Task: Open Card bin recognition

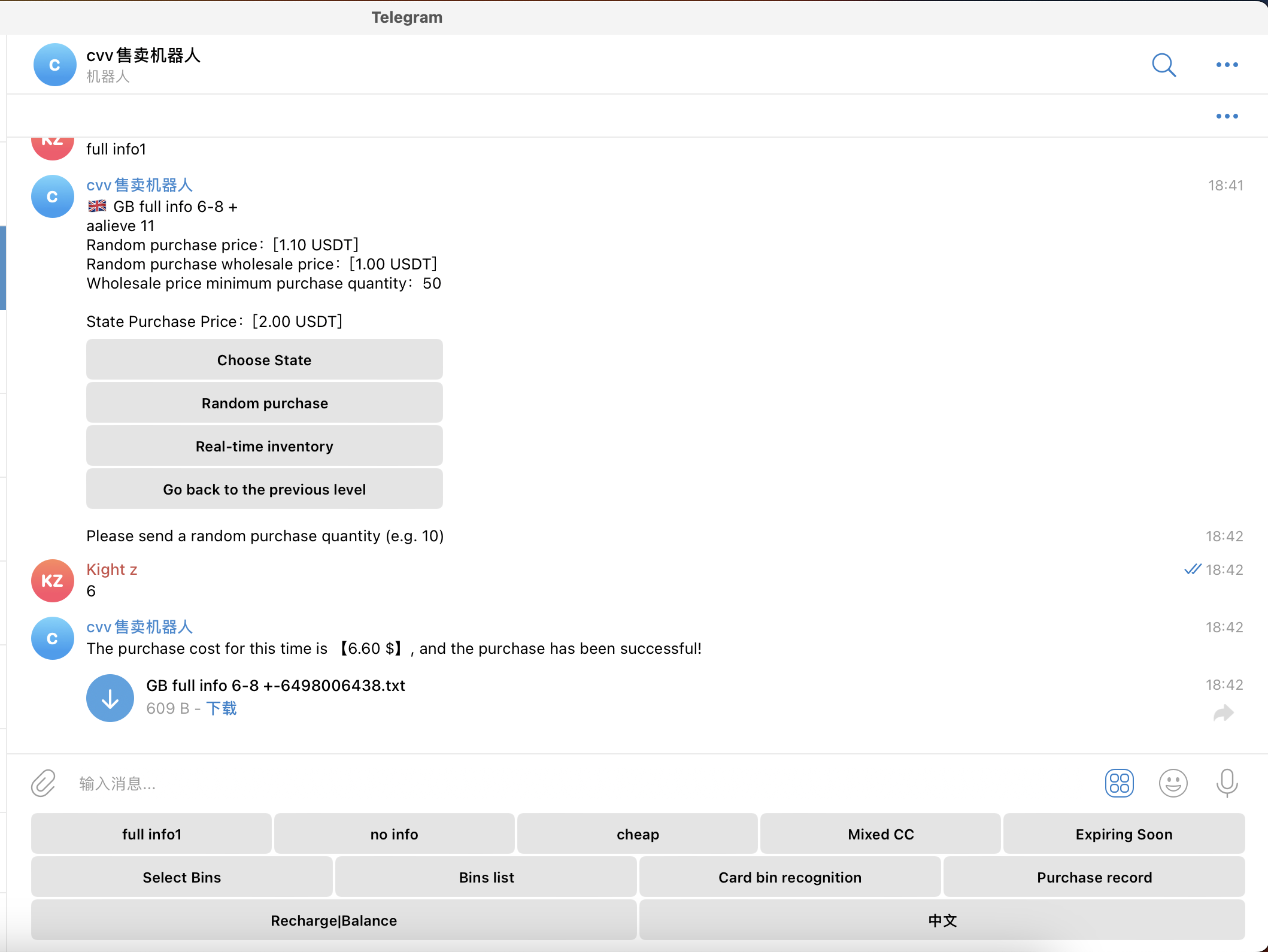Action: point(790,877)
